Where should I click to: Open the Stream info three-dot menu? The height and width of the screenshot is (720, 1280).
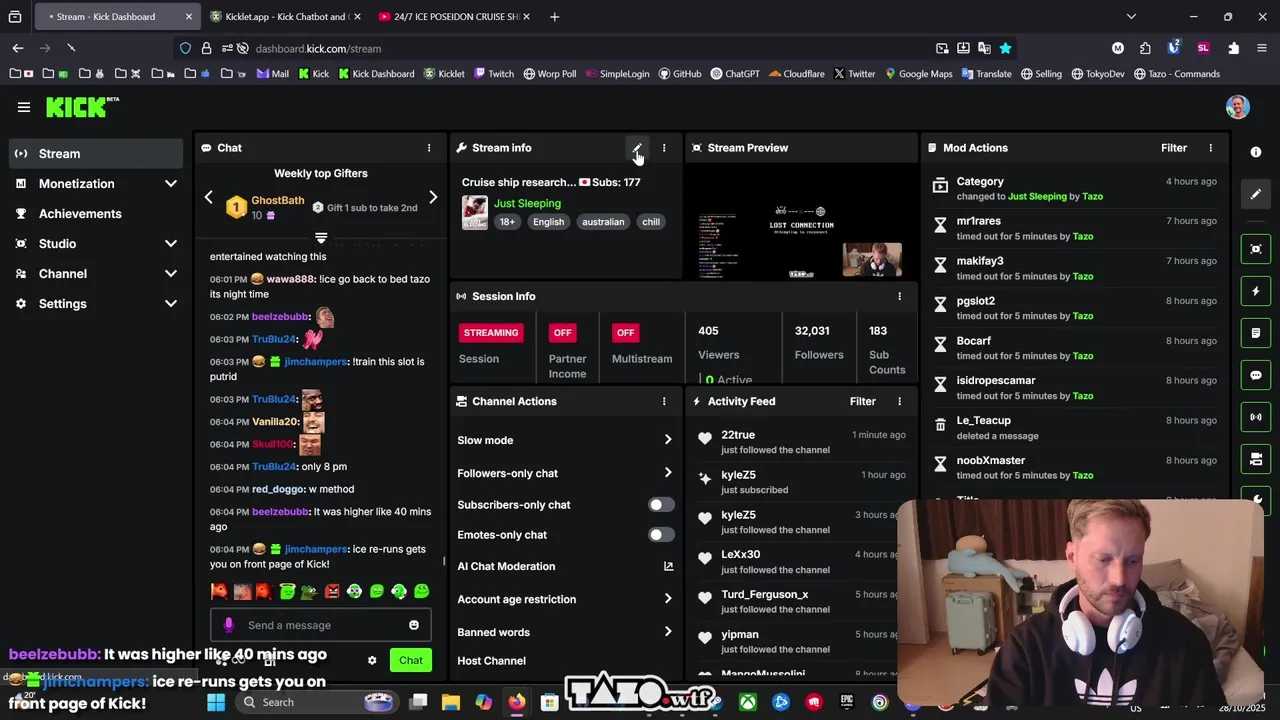(664, 148)
